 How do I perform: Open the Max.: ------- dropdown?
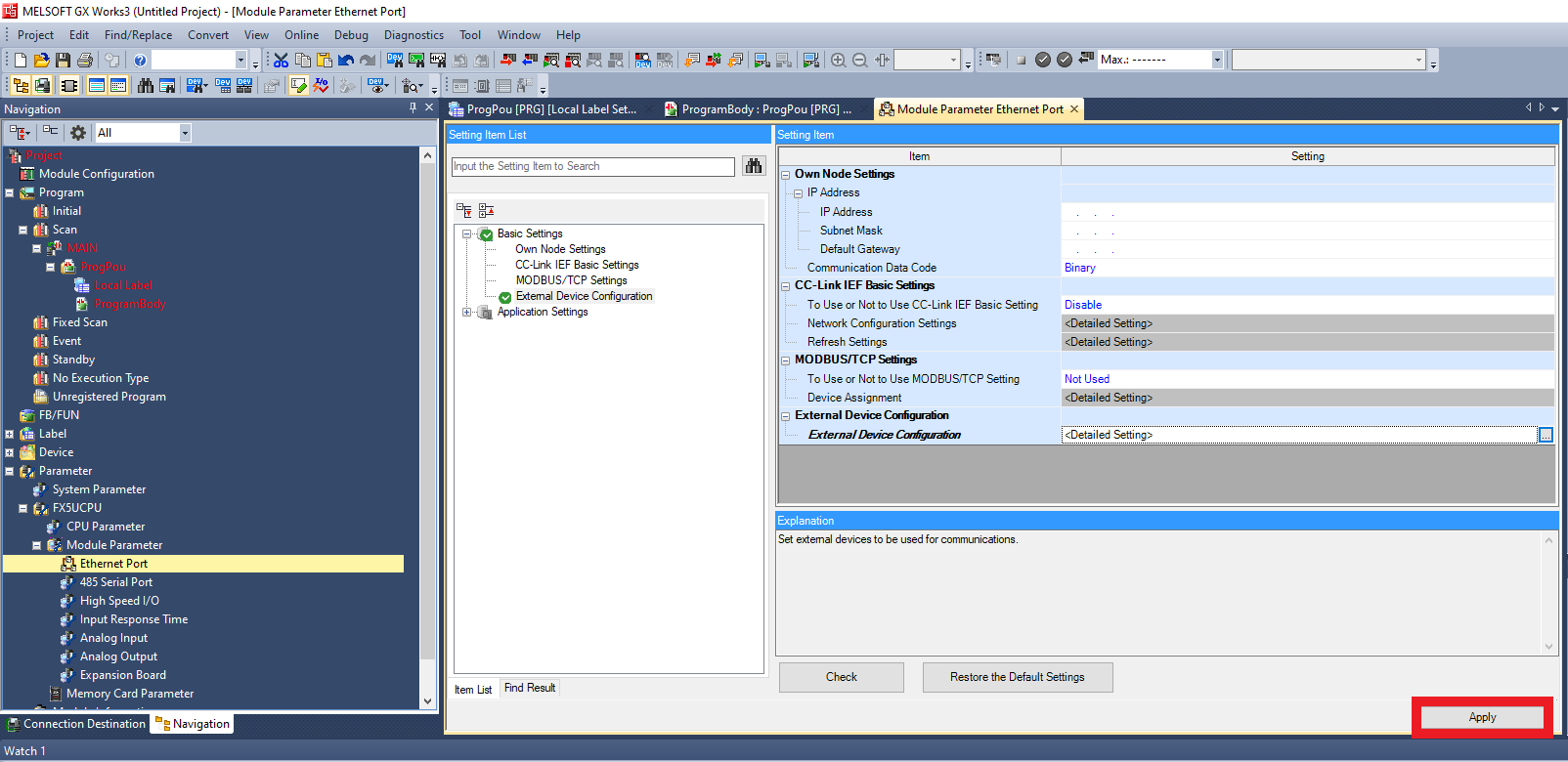tap(1217, 60)
